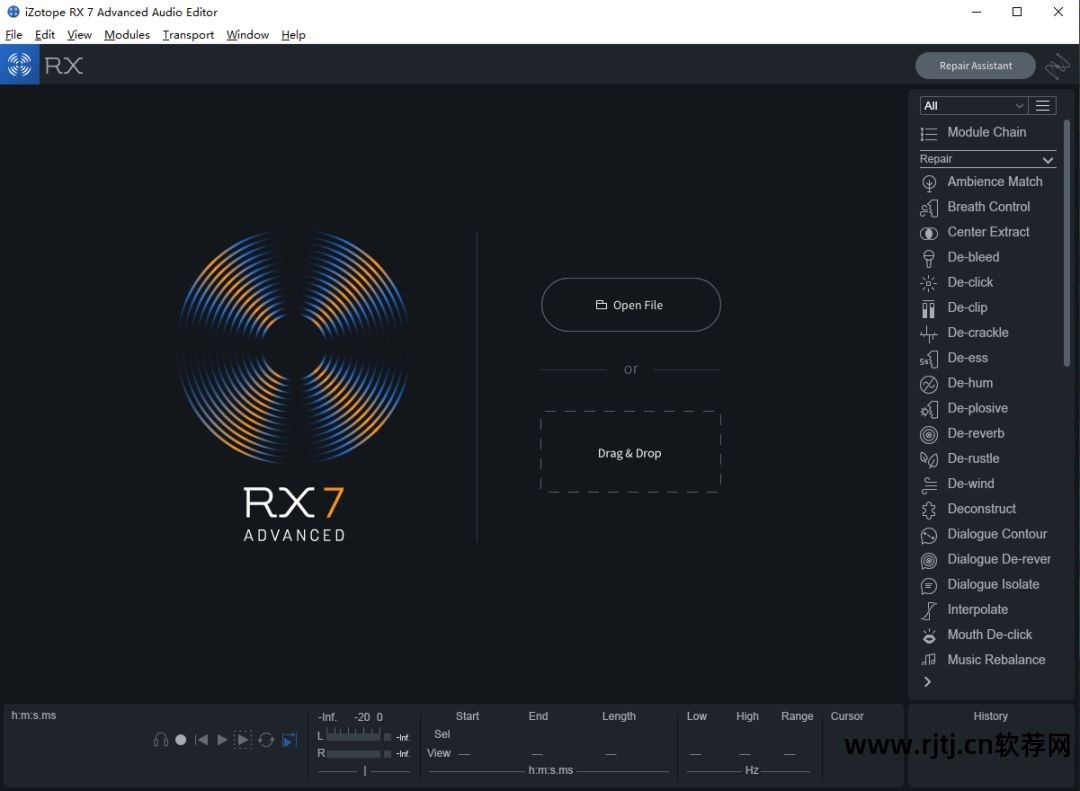Viewport: 1080px width, 791px height.
Task: Play the selection only
Action: point(243,740)
